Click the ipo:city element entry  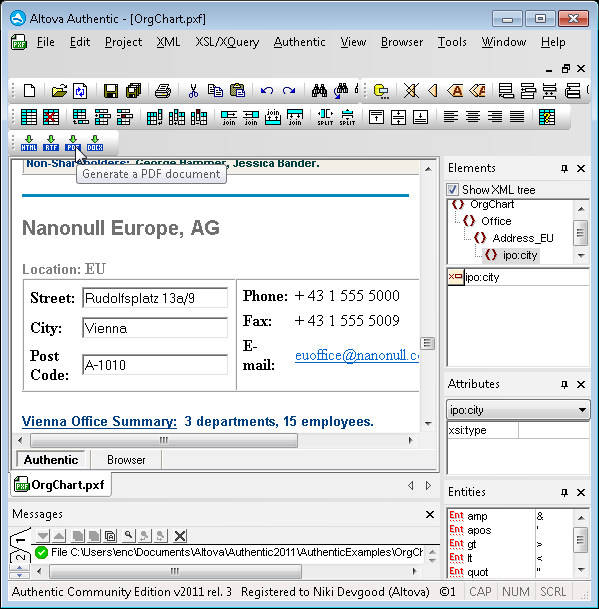point(518,277)
